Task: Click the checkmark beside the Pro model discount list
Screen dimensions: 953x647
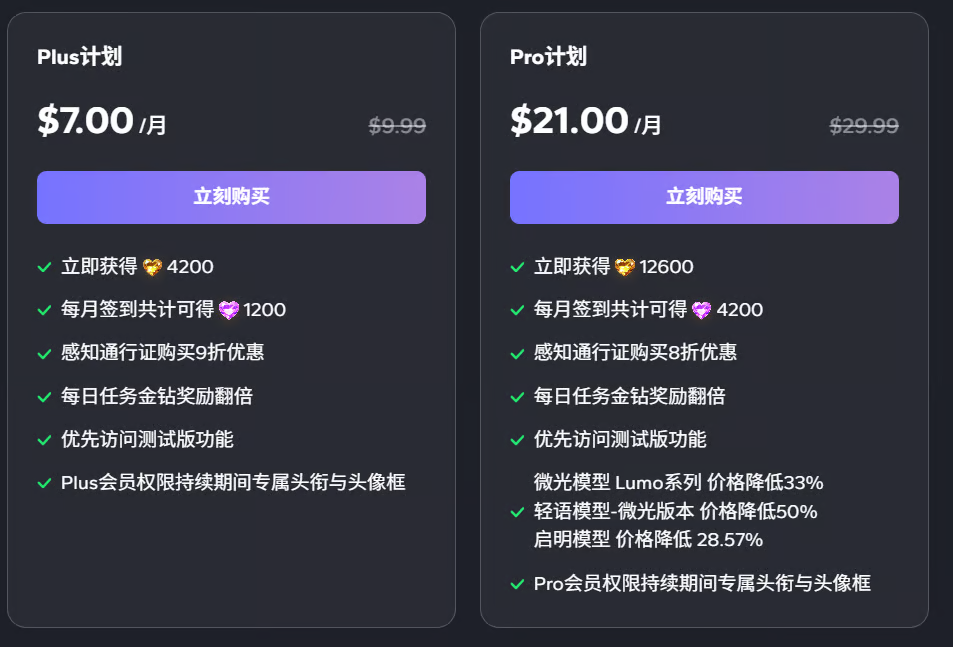Action: click(x=517, y=512)
